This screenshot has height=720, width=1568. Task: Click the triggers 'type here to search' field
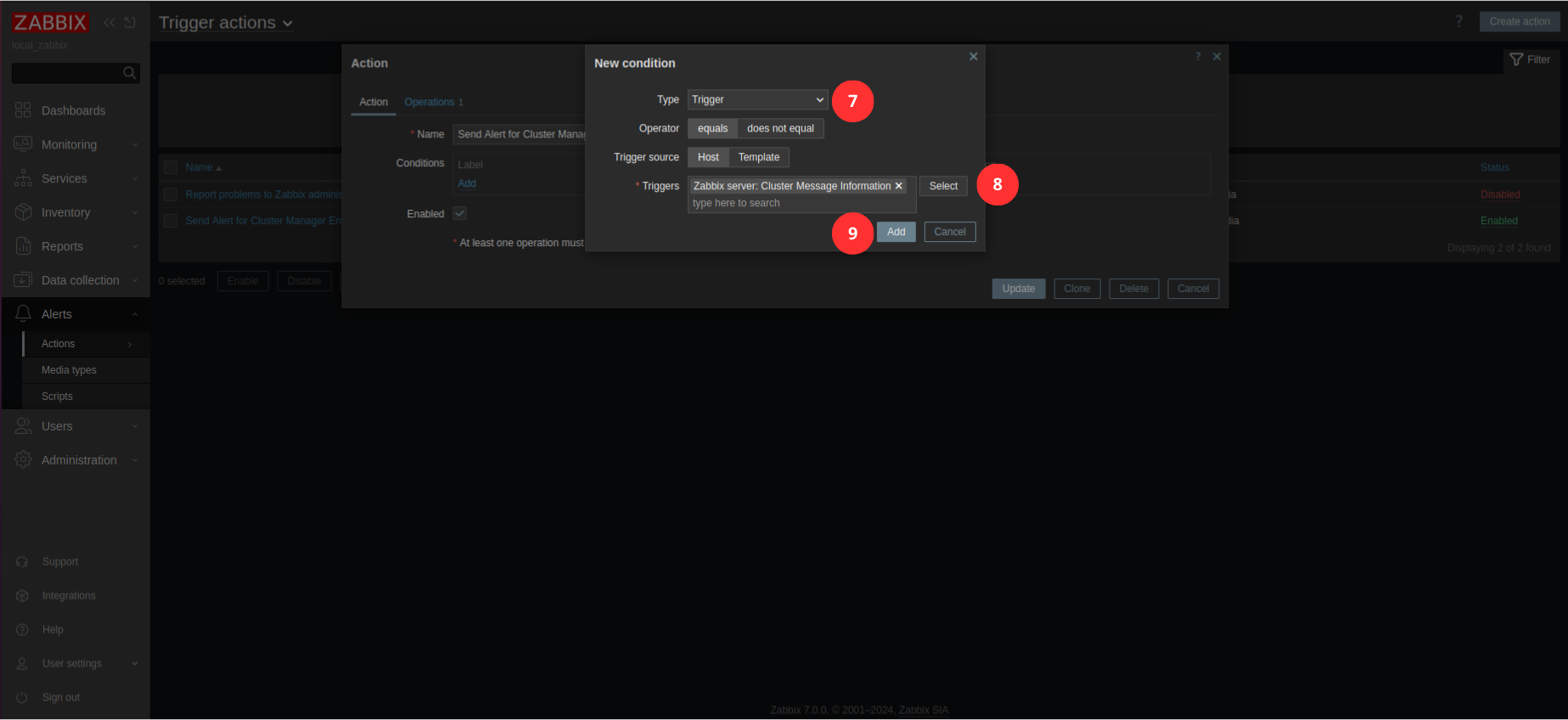tap(801, 203)
